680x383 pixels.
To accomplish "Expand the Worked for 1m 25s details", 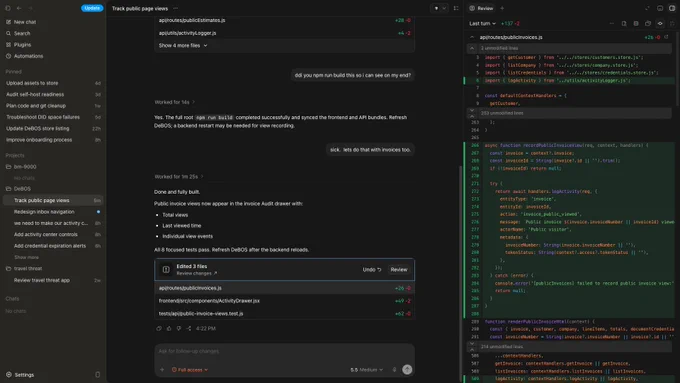I will (x=179, y=177).
